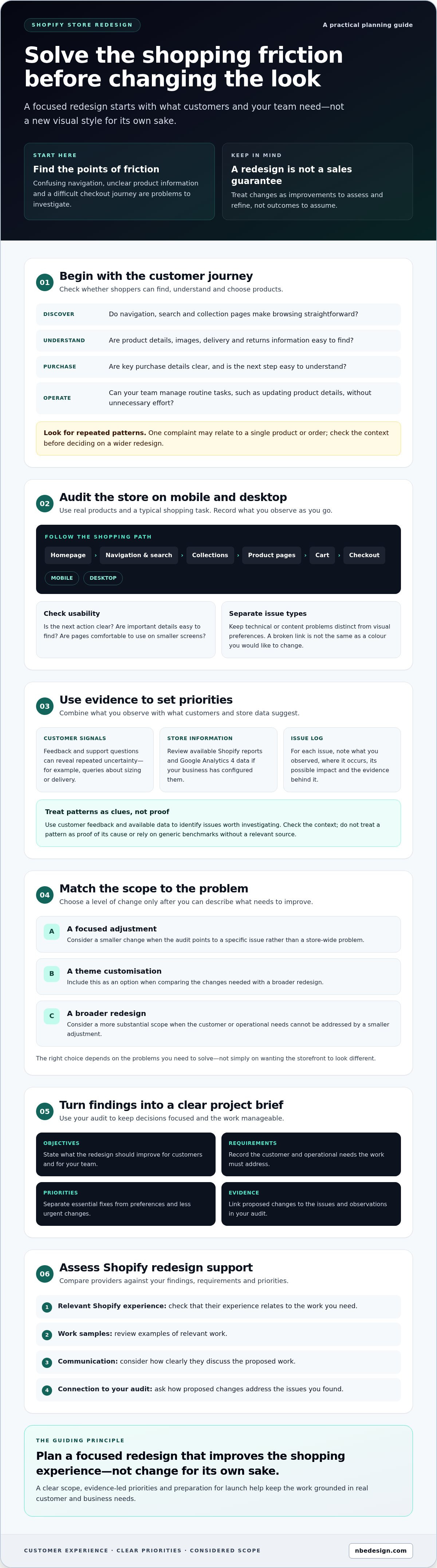Click the Find the points of friction card
Viewport: 437px width, 1568px height.
(119, 181)
